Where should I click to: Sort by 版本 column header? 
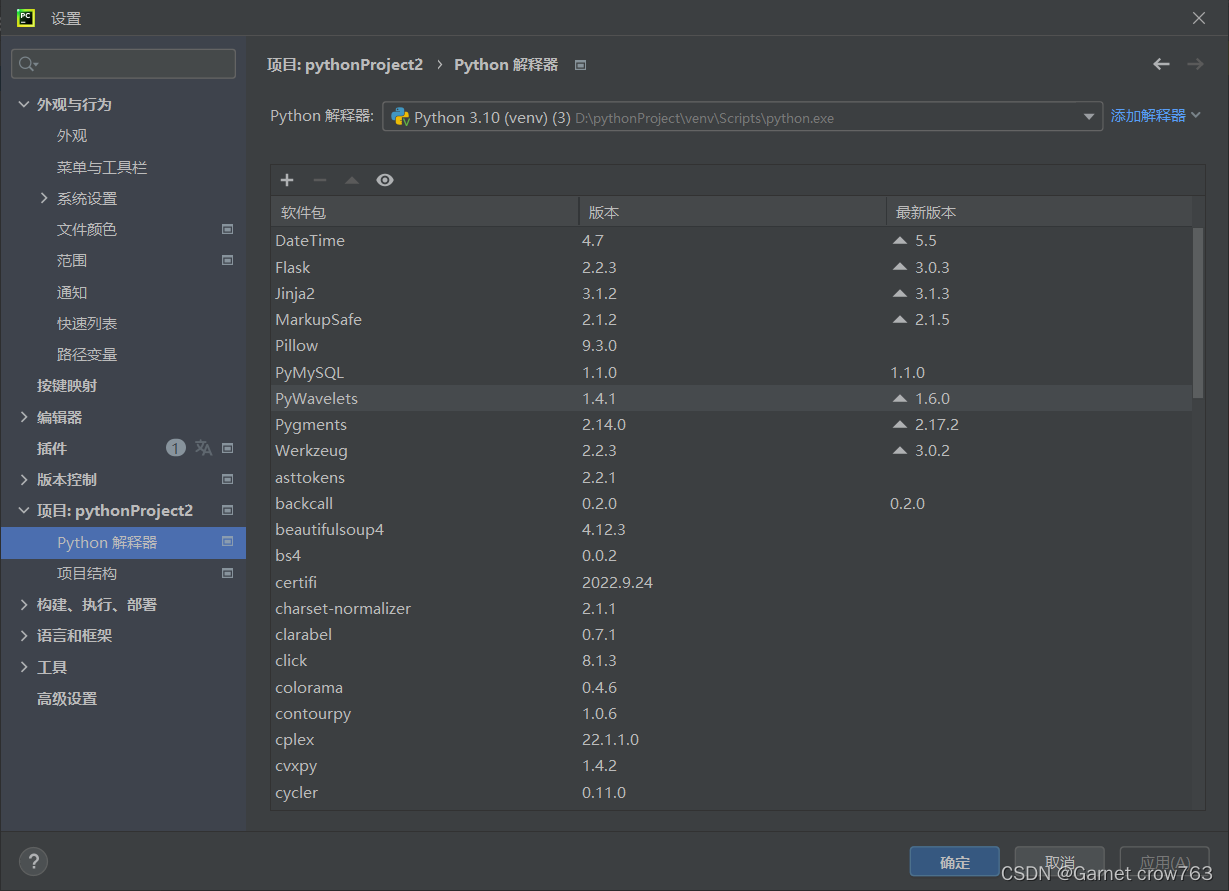[732, 212]
